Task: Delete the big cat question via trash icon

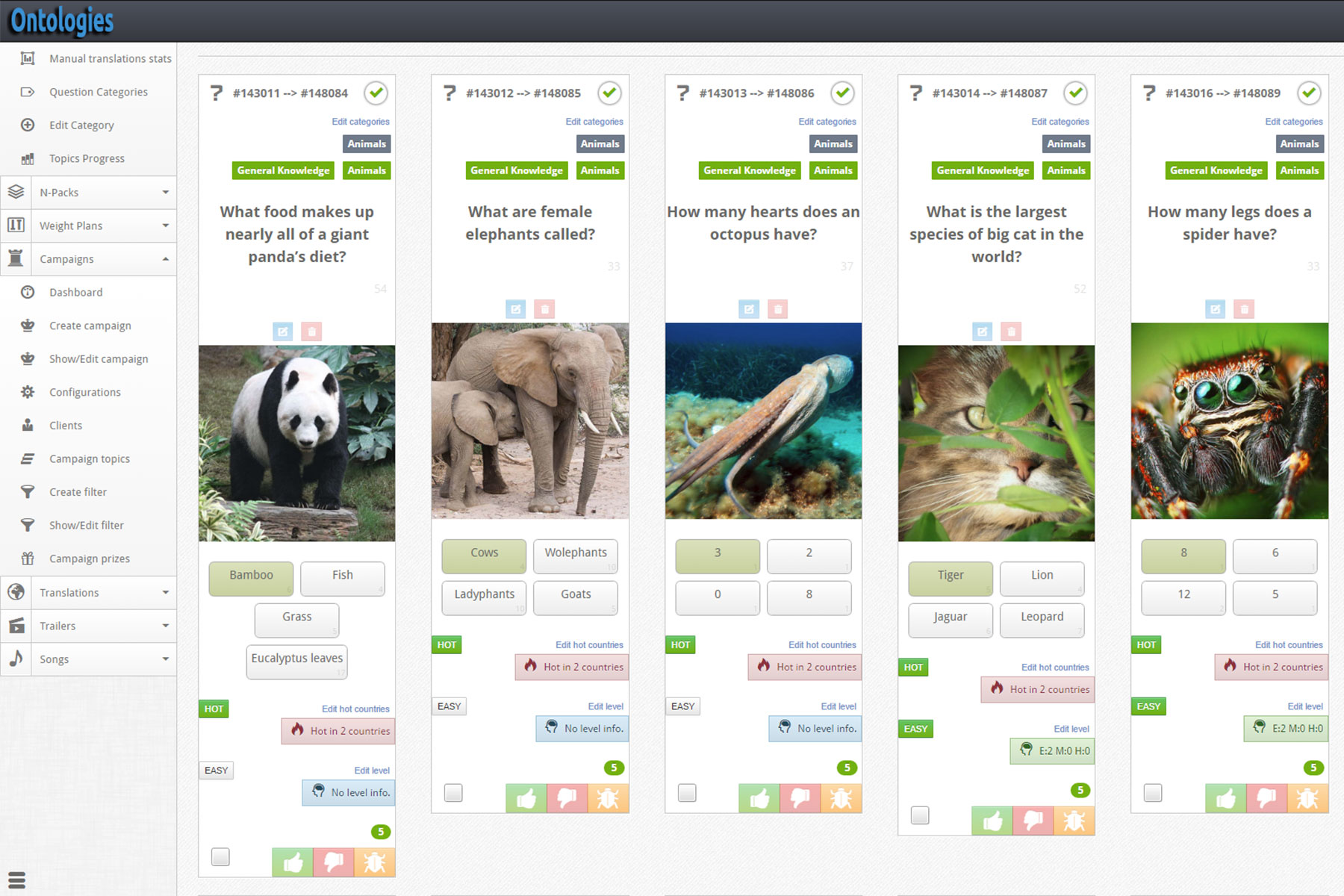Action: coord(1011,332)
